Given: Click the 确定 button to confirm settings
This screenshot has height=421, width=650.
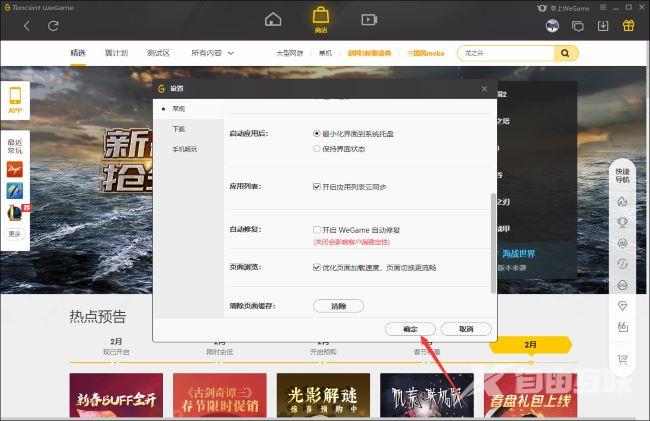Looking at the screenshot, I should coord(410,328).
